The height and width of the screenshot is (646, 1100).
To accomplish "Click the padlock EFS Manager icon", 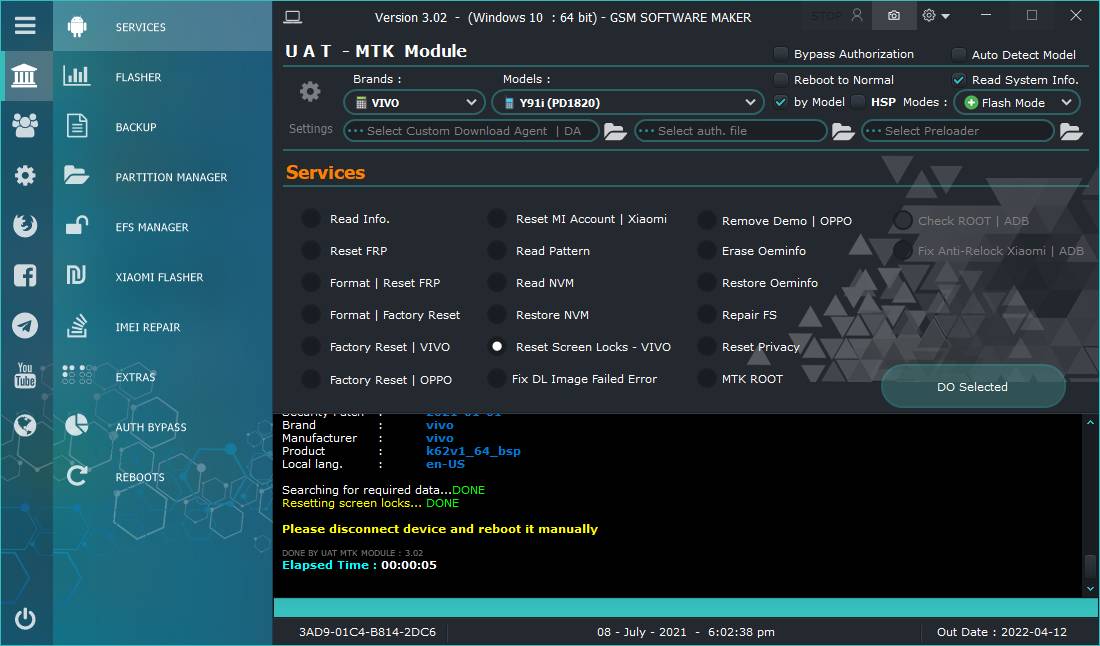I will point(76,225).
